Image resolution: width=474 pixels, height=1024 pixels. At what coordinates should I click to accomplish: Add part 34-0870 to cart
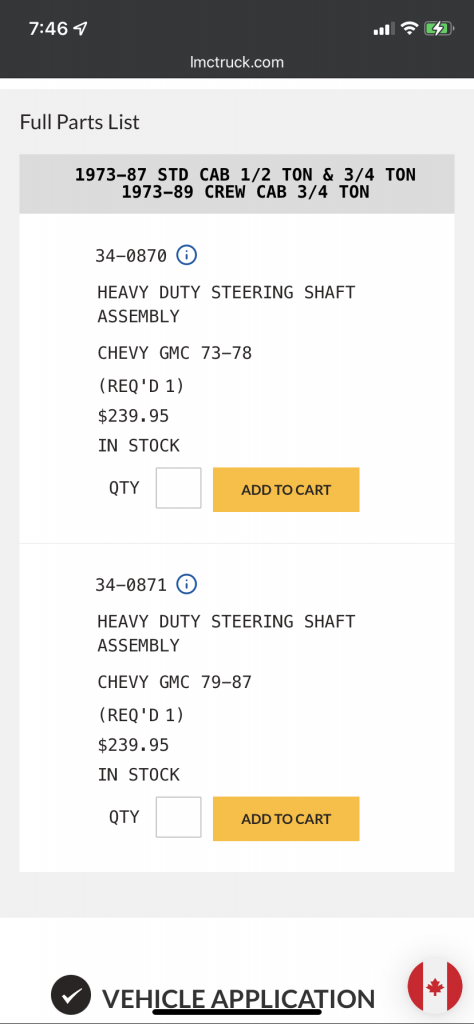(286, 489)
